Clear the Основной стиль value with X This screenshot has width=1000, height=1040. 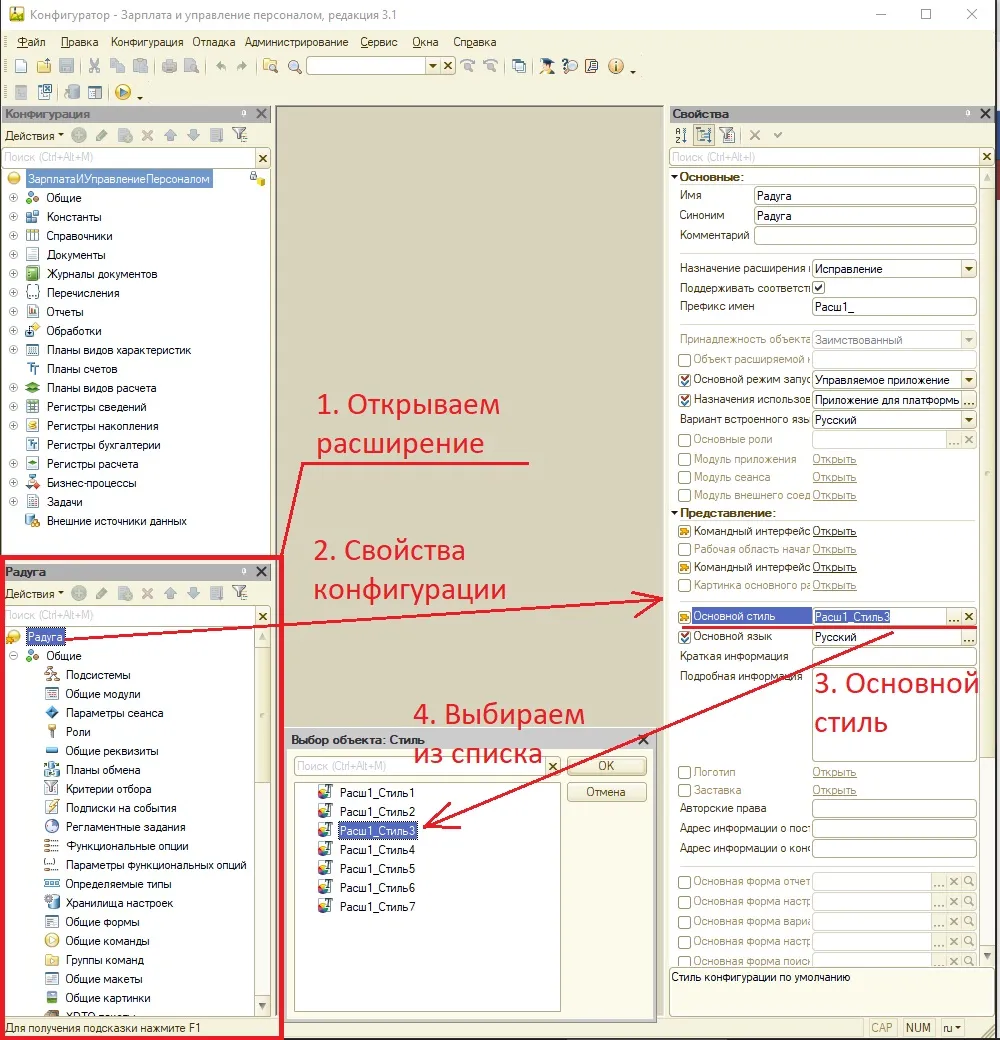(x=969, y=617)
